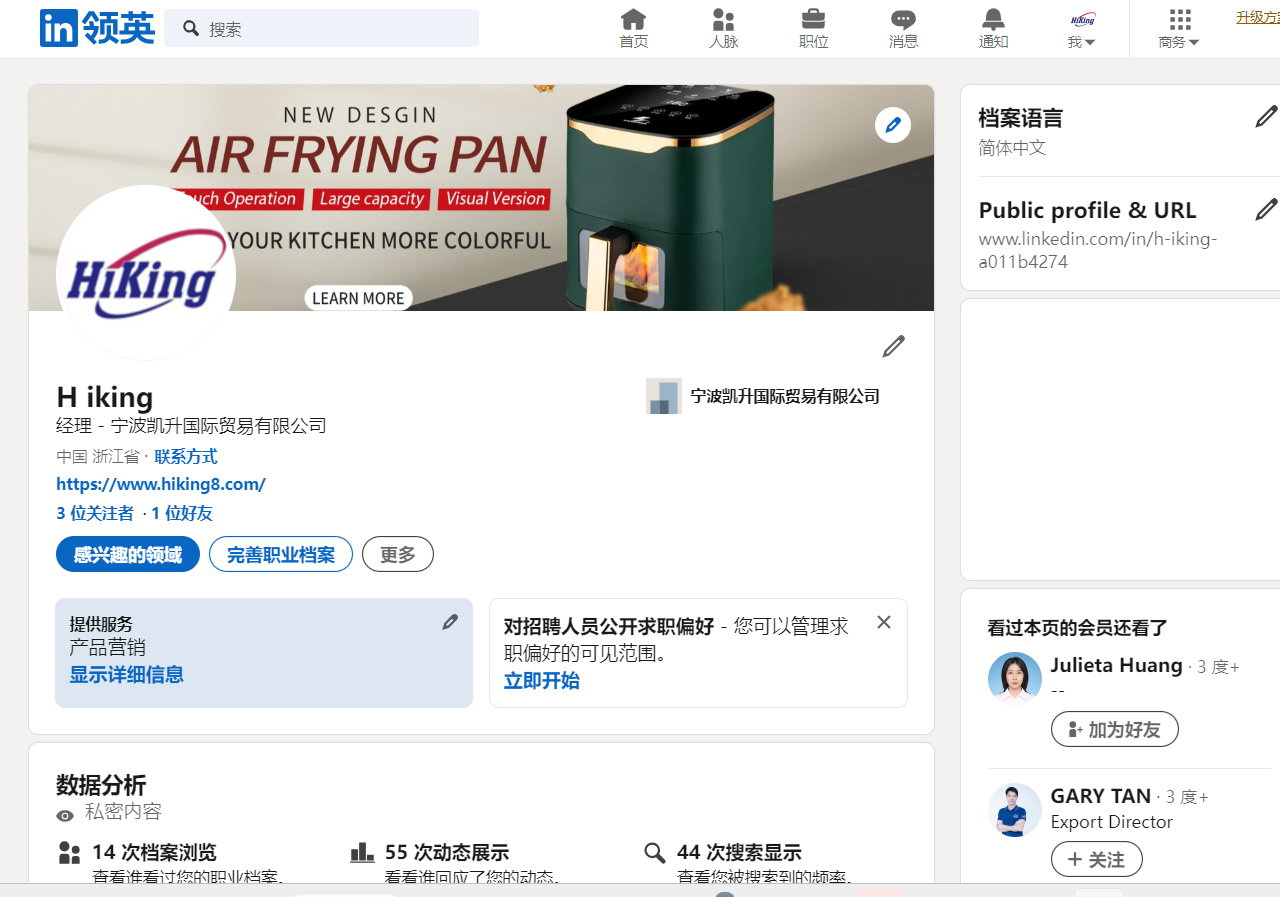Open the 首页 home tab
The width and height of the screenshot is (1280, 897).
tap(633, 29)
